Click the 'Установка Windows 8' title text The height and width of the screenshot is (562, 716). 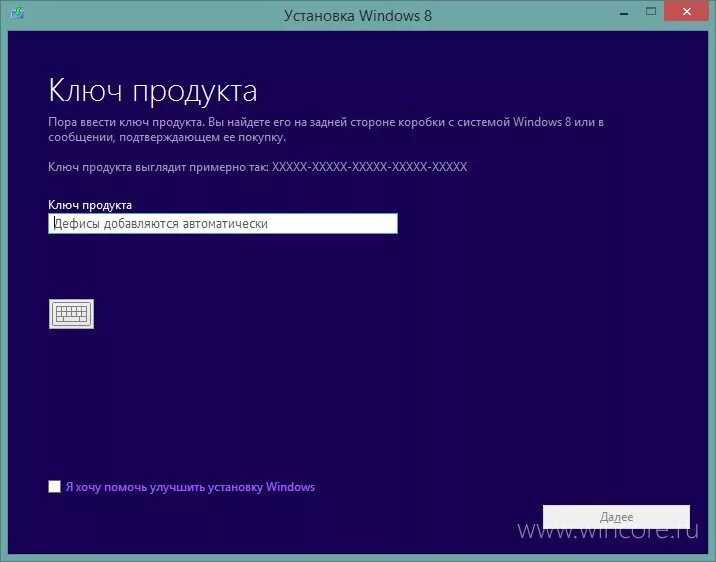click(358, 16)
